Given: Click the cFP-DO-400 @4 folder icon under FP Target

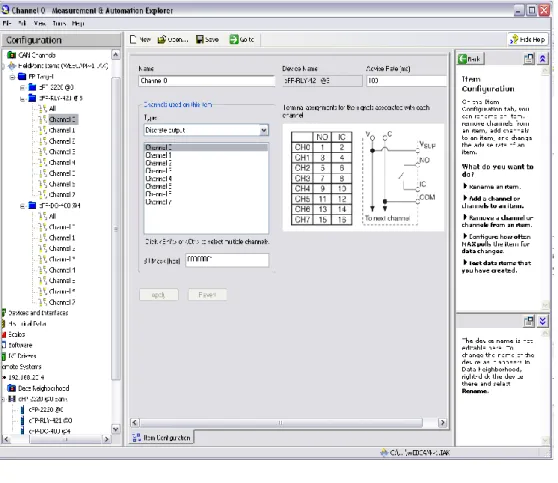Looking at the screenshot, I should point(32,205).
